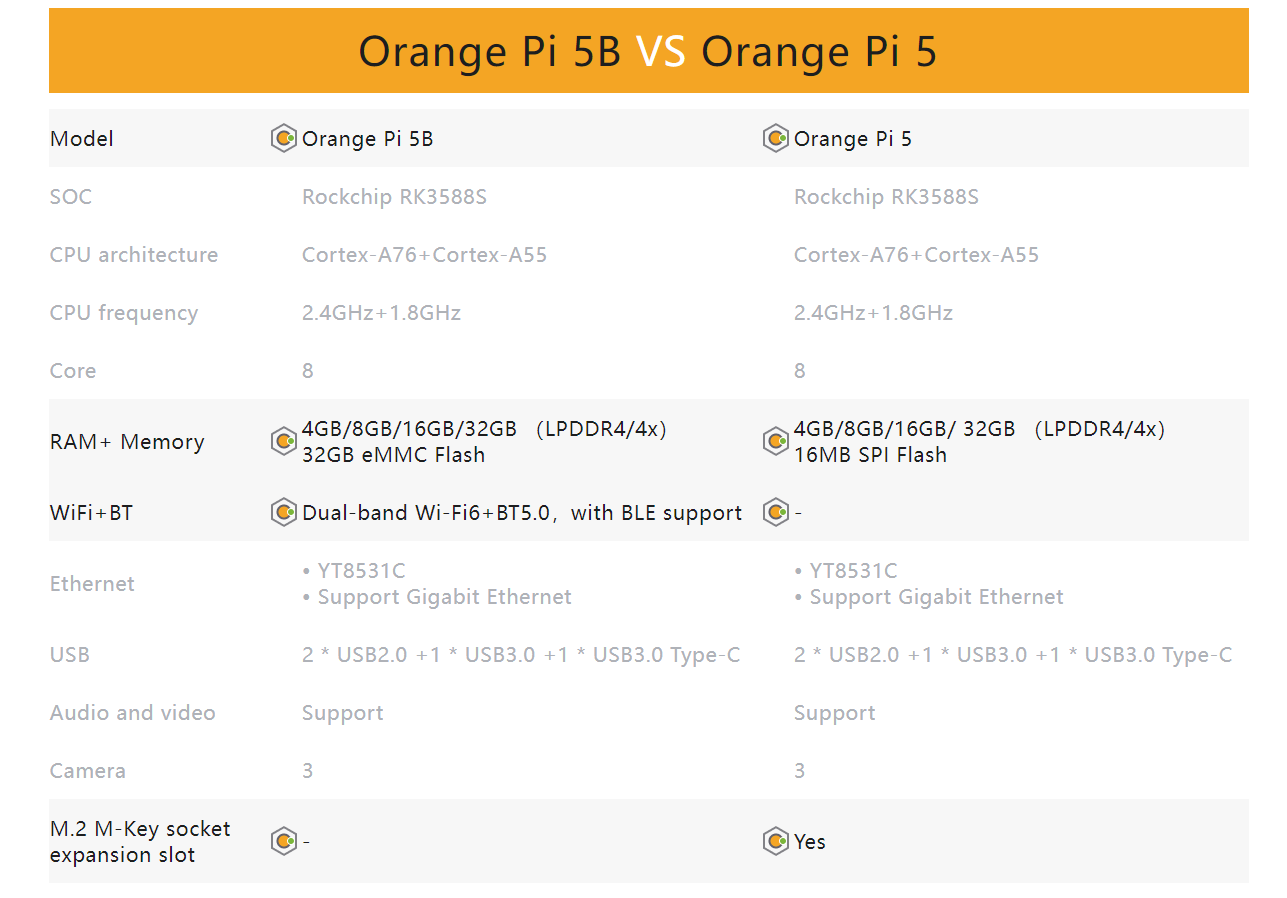Click 'Support' in Orange Pi 5 audio row
The width and height of the screenshot is (1287, 898).
(834, 713)
